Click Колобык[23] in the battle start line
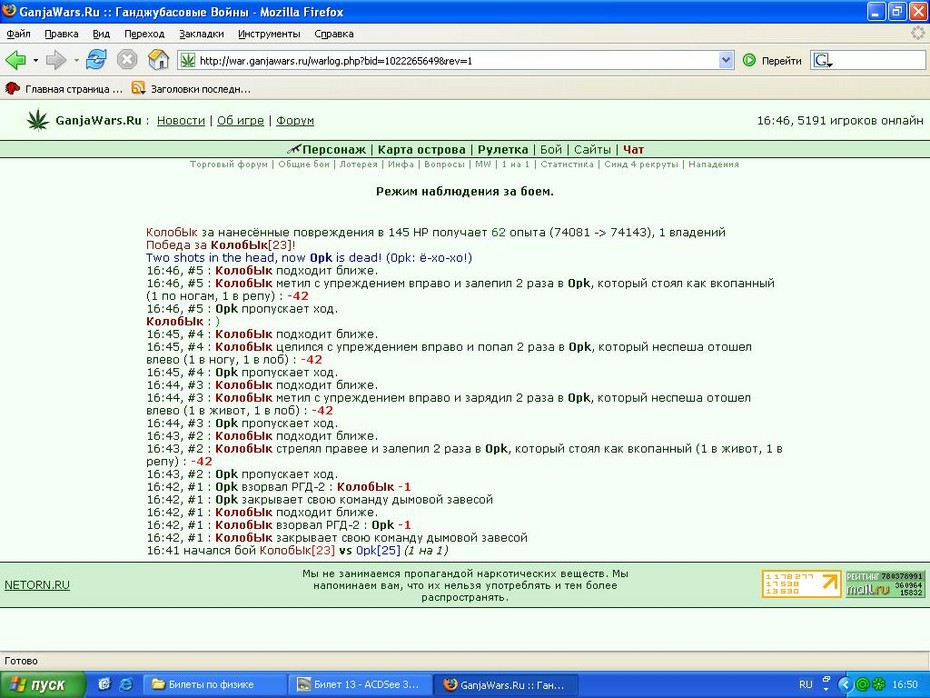Image resolution: width=930 pixels, height=698 pixels. coord(297,550)
